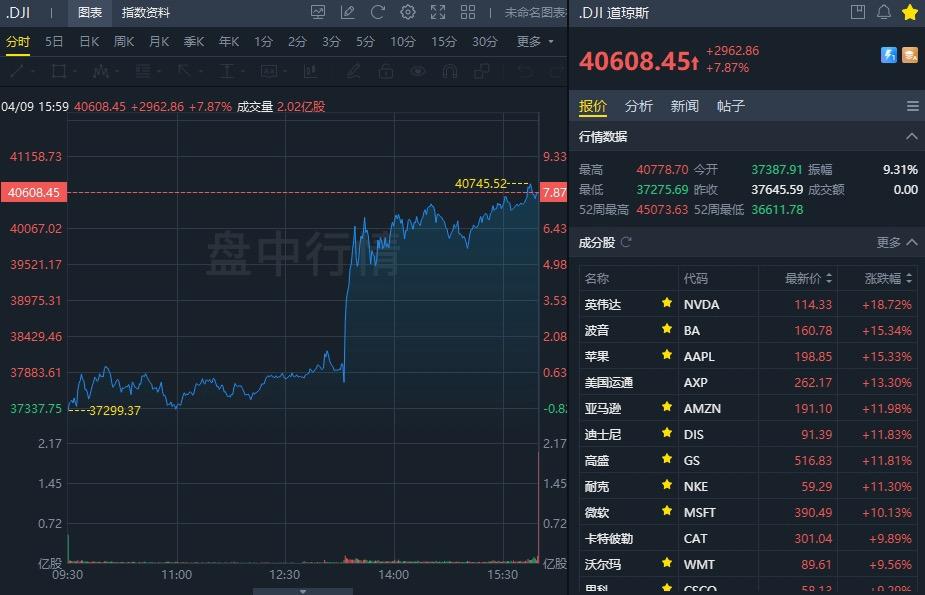The width and height of the screenshot is (925, 595).
Task: Click the edit pencil icon in top toolbar
Action: 347,12
